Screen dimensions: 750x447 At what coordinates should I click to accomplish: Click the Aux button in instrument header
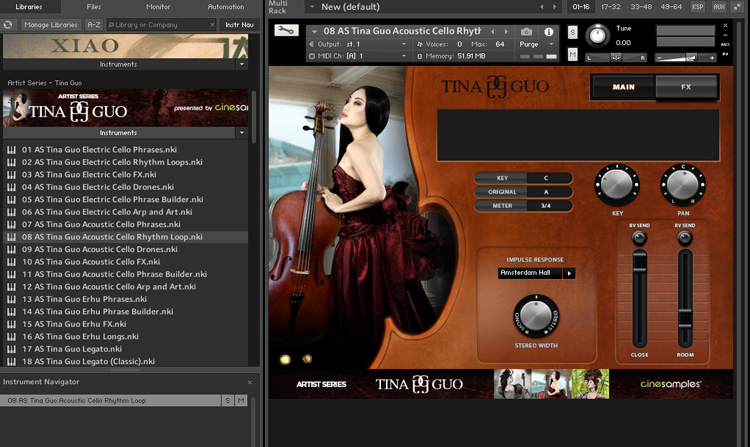726,44
